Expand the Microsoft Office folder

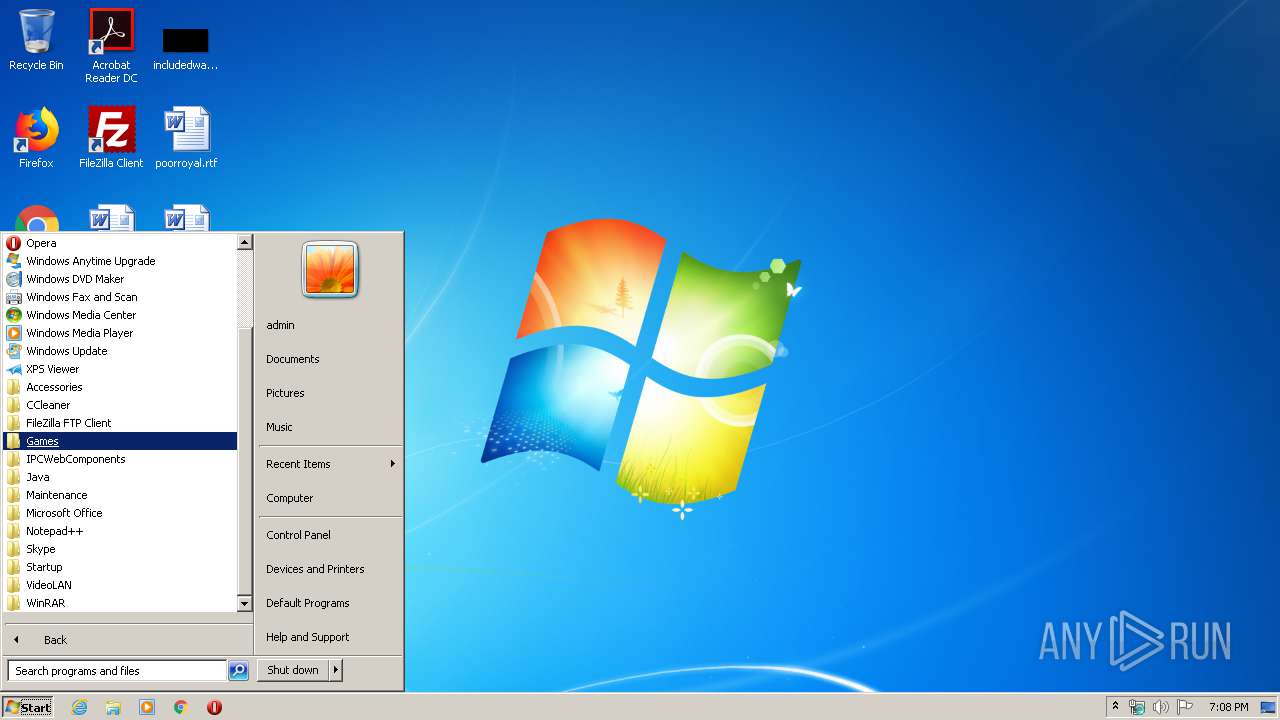pos(120,513)
